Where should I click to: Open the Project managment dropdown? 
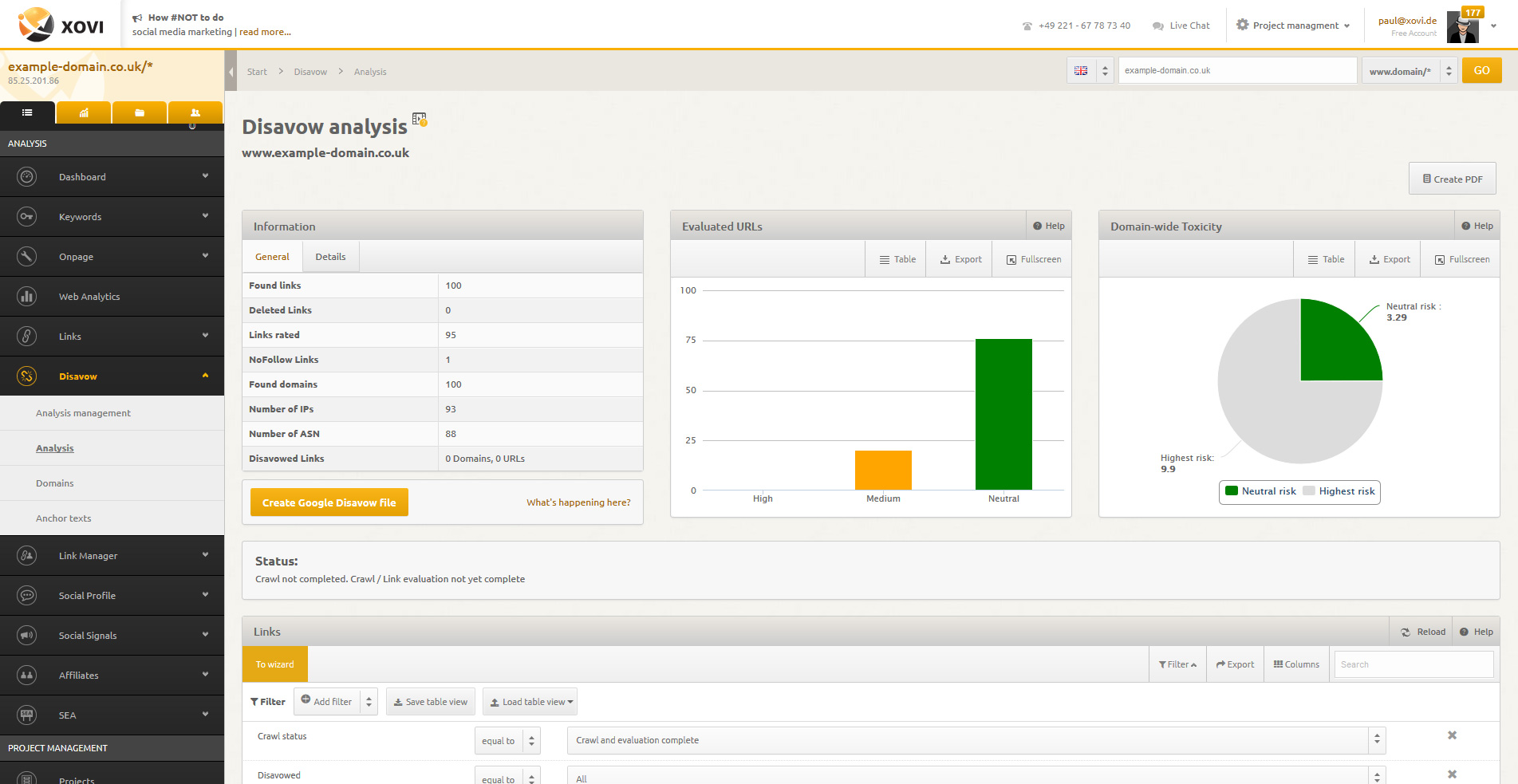[1293, 26]
